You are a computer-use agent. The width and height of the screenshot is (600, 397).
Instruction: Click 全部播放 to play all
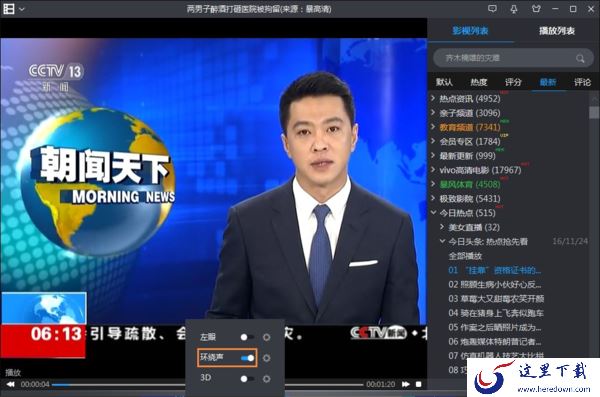click(465, 256)
